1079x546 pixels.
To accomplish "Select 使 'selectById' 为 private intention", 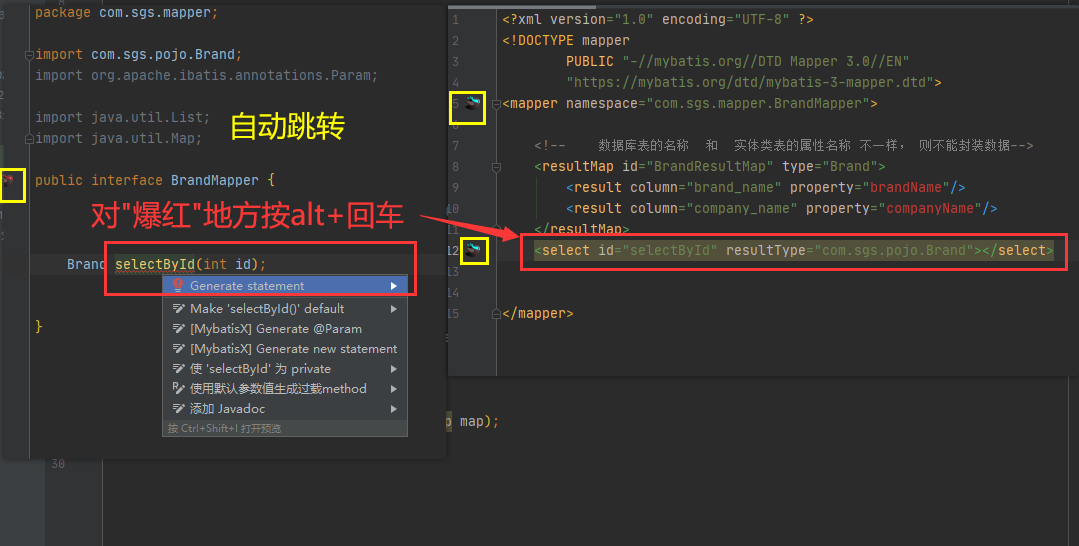I will coord(285,368).
